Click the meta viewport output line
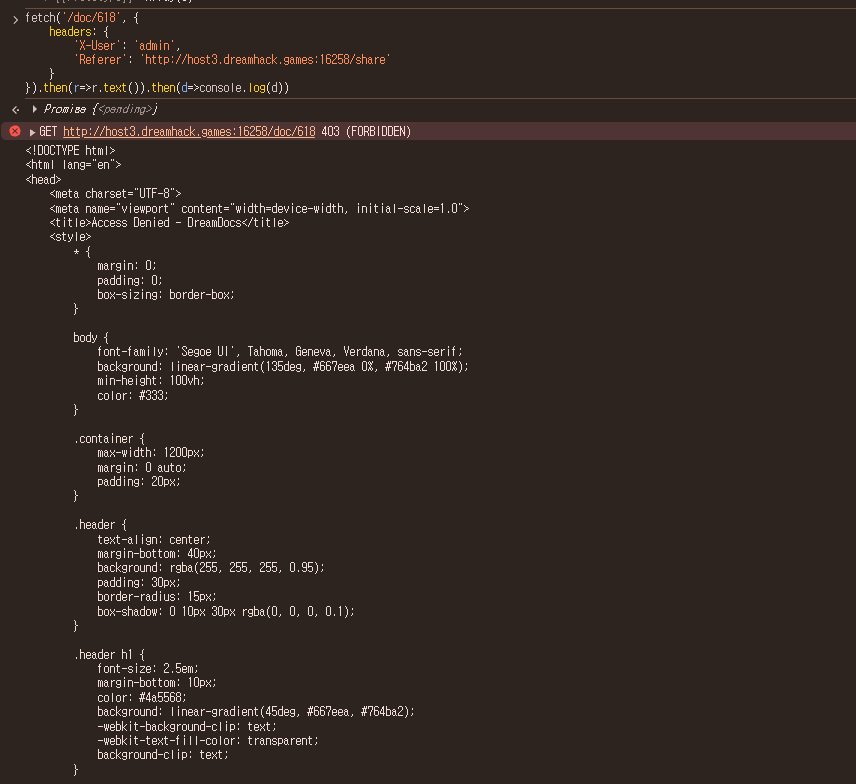856x784 pixels. [259, 209]
